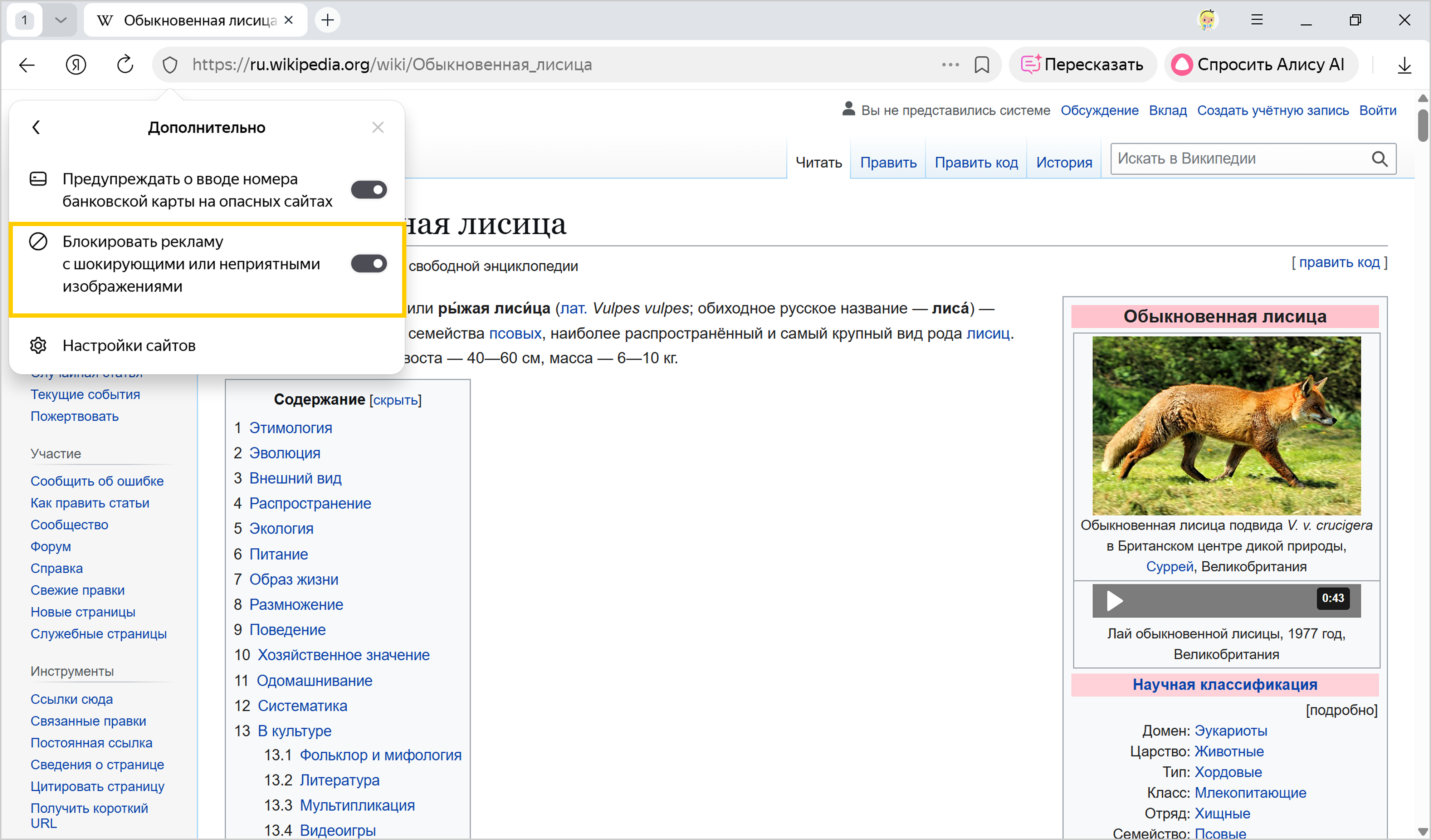The image size is (1431, 840).
Task: Toggle blocking of shocking image ads
Action: [368, 264]
